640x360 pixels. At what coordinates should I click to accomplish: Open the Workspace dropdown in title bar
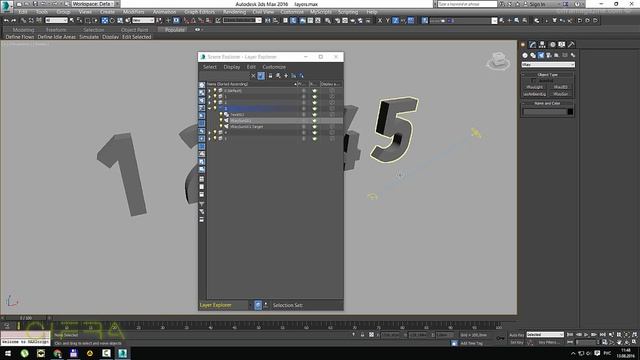pos(92,4)
